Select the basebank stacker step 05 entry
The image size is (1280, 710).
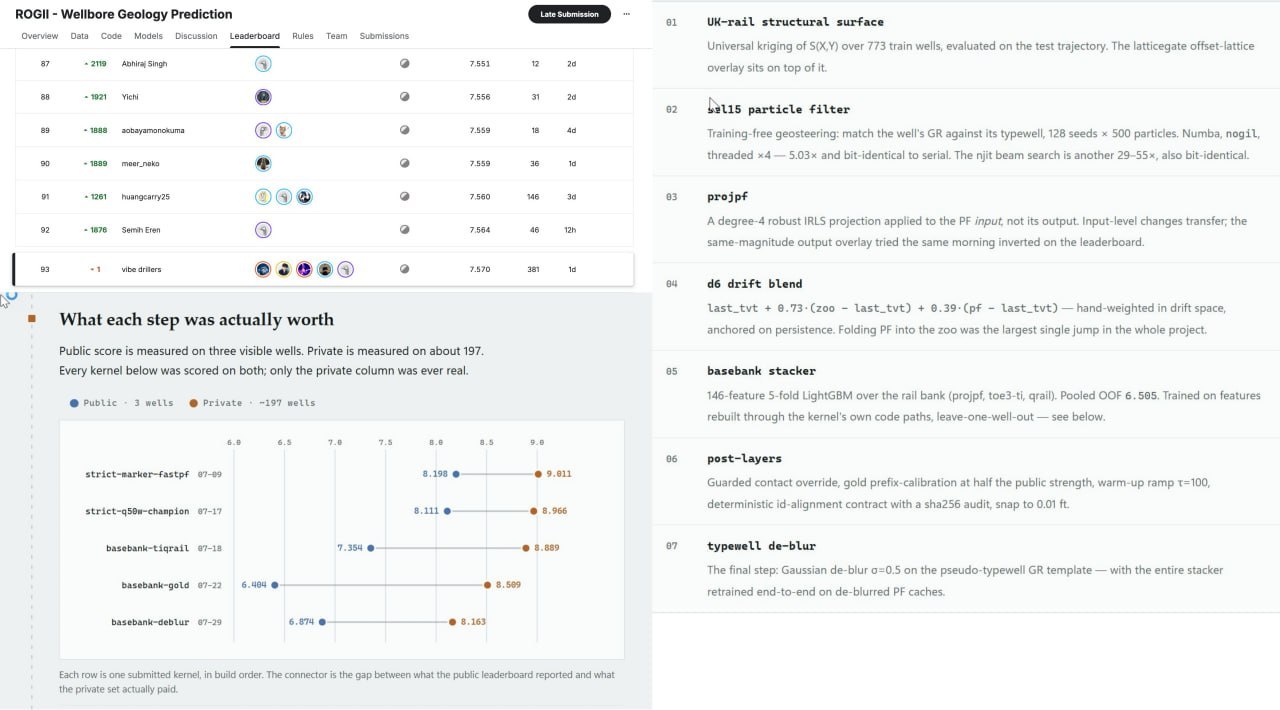point(966,393)
